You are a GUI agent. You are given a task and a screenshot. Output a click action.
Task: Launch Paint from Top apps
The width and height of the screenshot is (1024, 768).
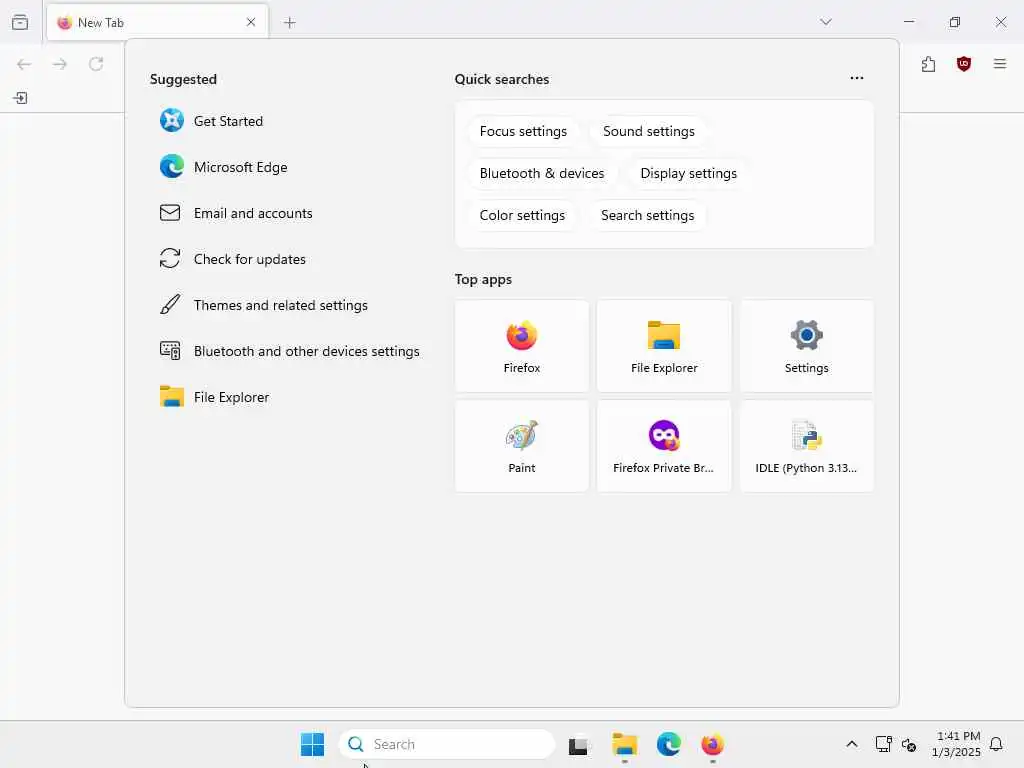[x=522, y=447]
